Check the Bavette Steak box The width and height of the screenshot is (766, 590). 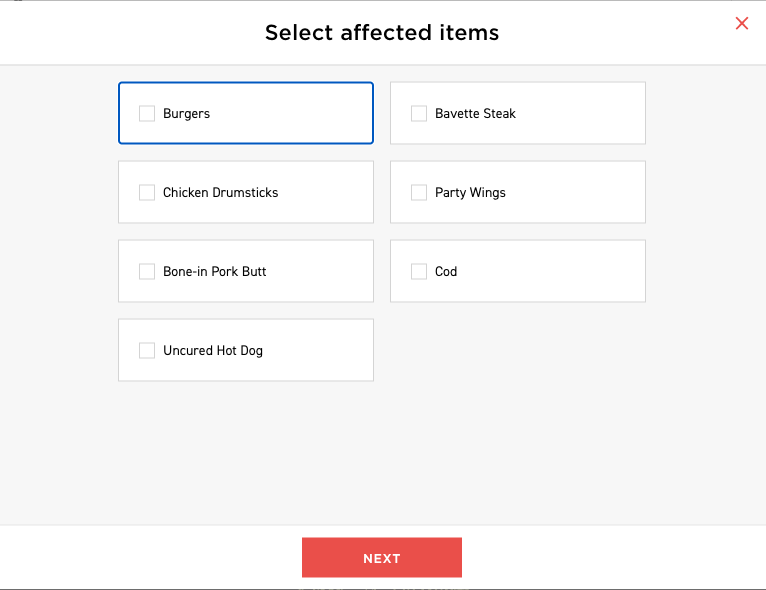pyautogui.click(x=419, y=114)
